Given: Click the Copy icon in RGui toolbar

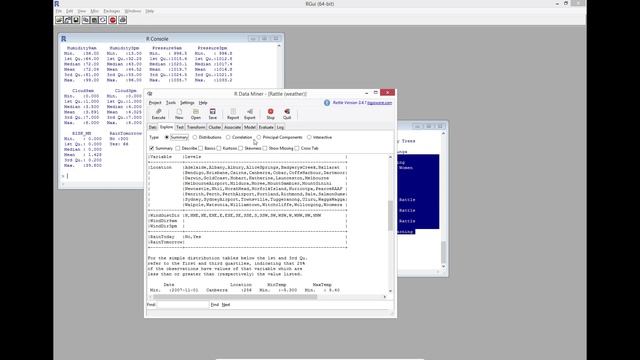Looking at the screenshot, I should [86, 20].
